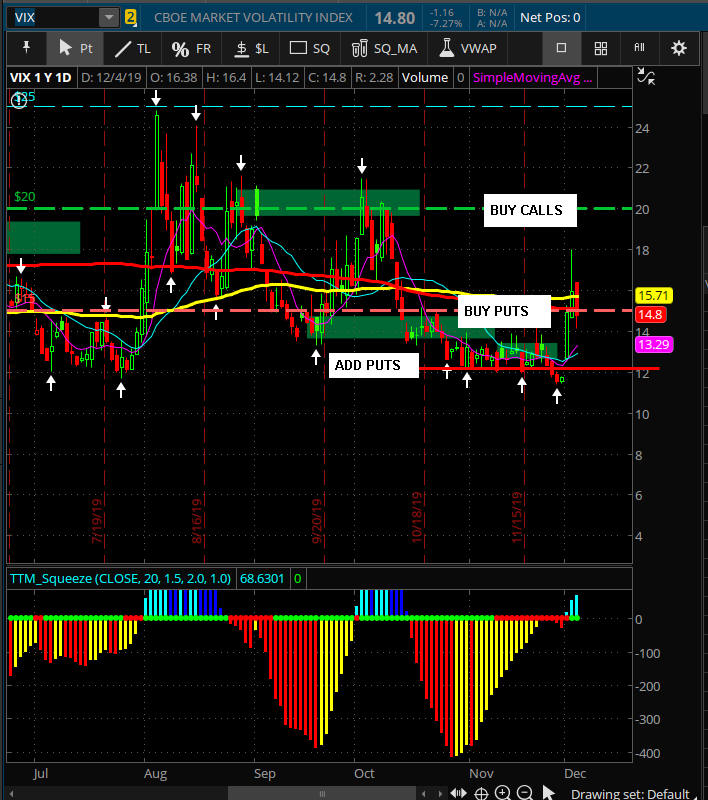Click the $L price level tool
This screenshot has height=800, width=708.
tap(251, 48)
